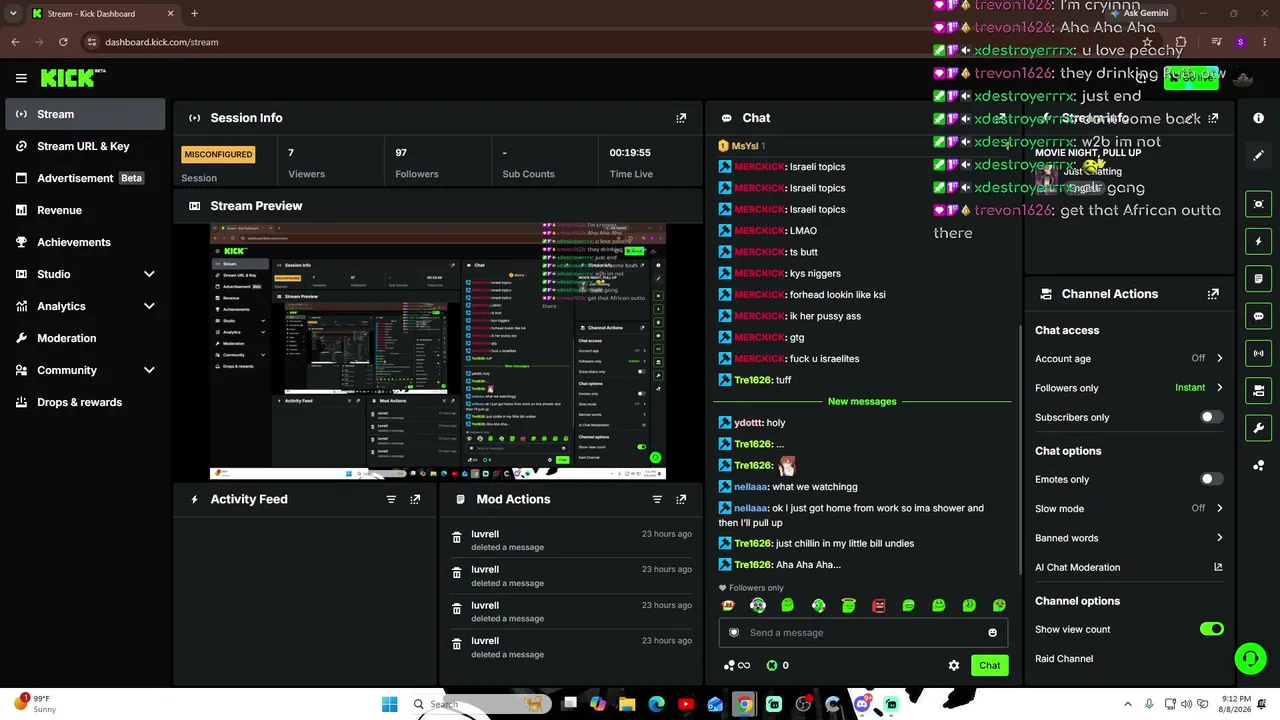Toggle the broadcast session info icon in the right rail
Screen dimensions: 1280x720
1258,353
